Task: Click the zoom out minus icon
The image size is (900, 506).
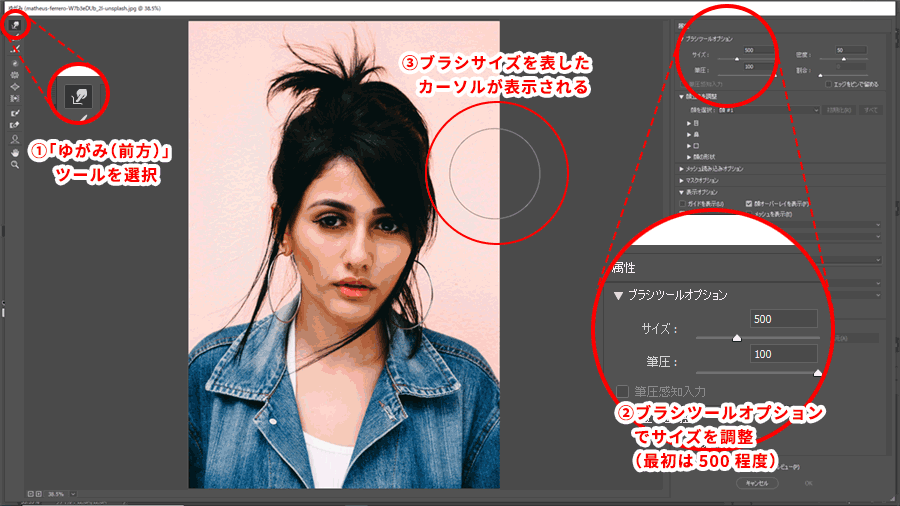Action: [x=30, y=494]
